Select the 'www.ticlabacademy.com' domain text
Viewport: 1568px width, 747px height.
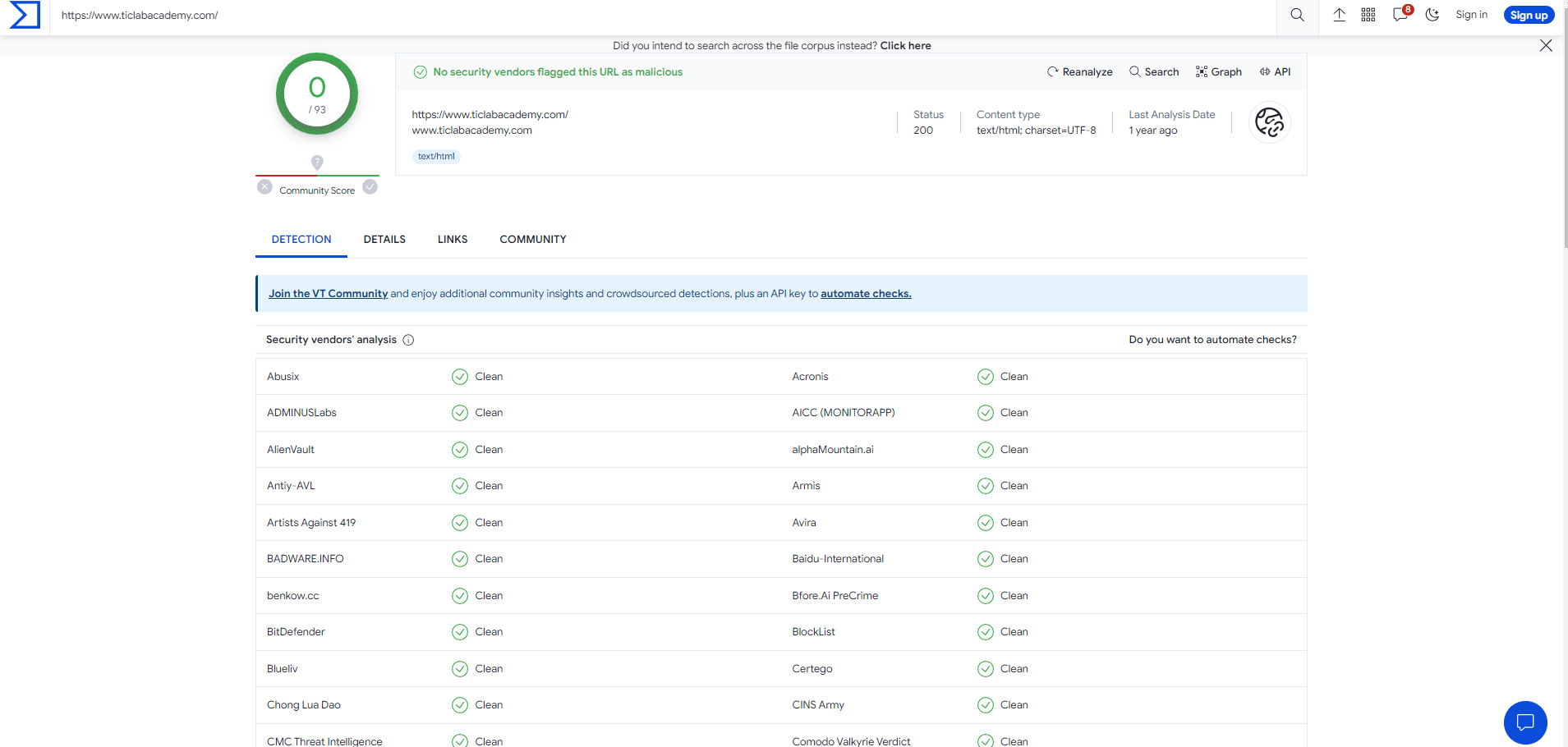pos(471,131)
